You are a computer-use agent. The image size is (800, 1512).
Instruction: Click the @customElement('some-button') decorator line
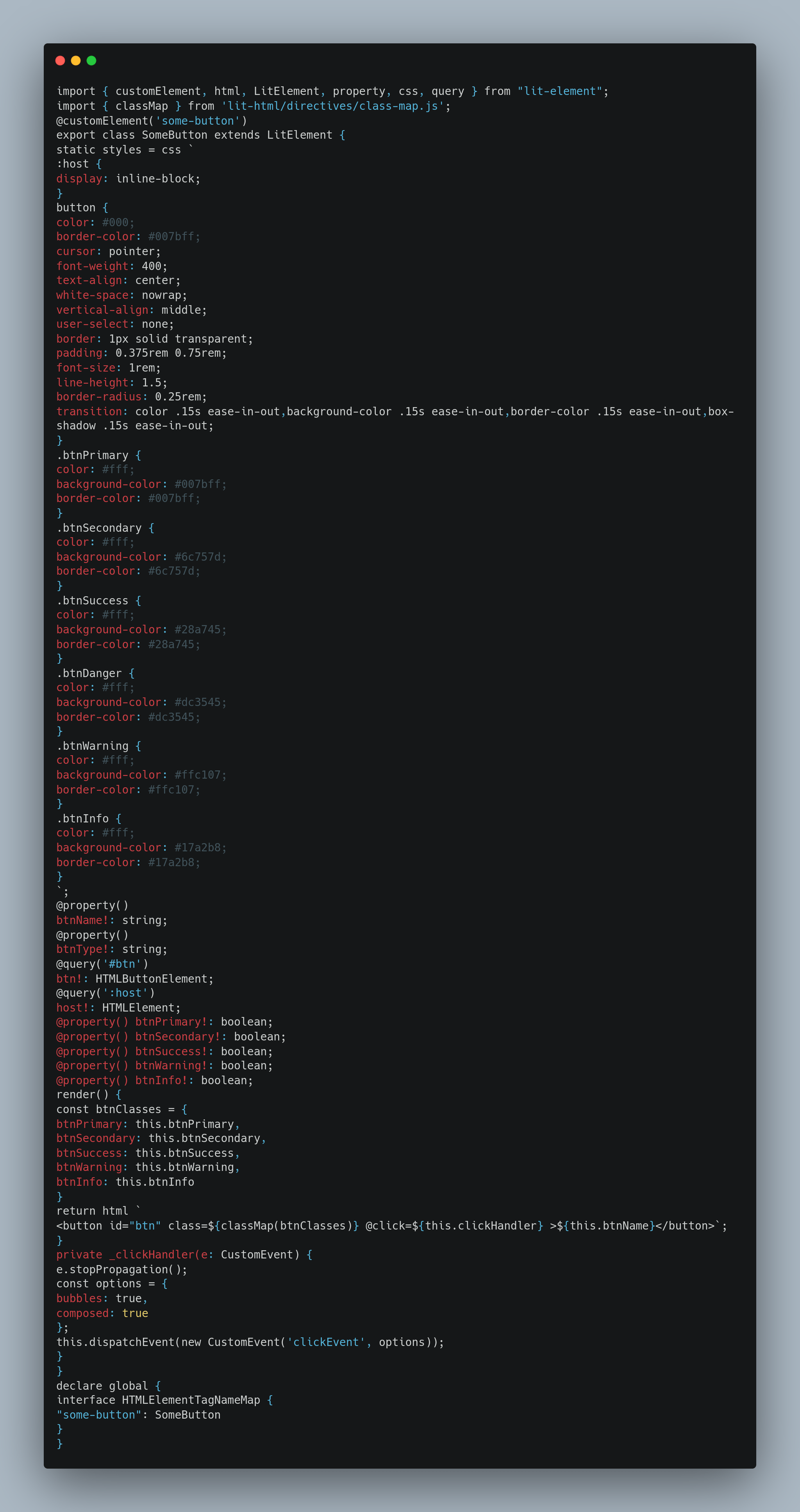point(152,120)
